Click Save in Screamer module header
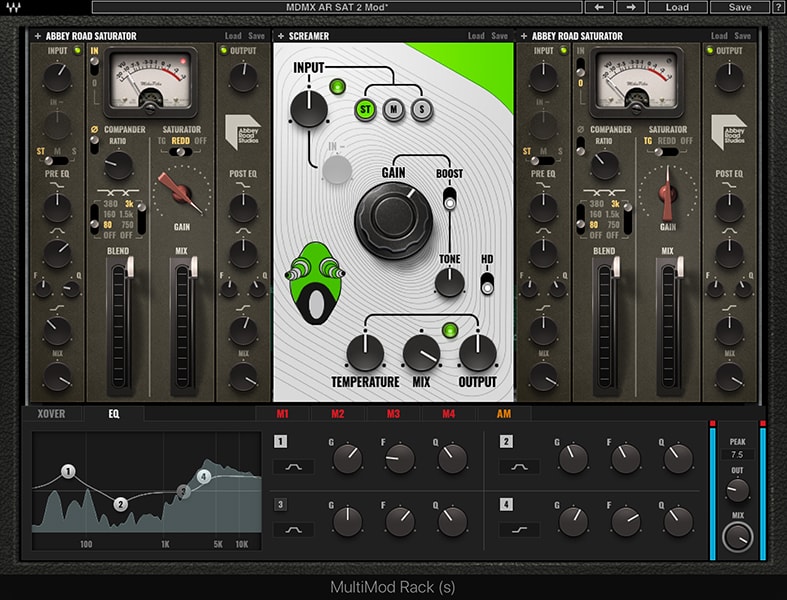The width and height of the screenshot is (787, 600). click(x=499, y=36)
